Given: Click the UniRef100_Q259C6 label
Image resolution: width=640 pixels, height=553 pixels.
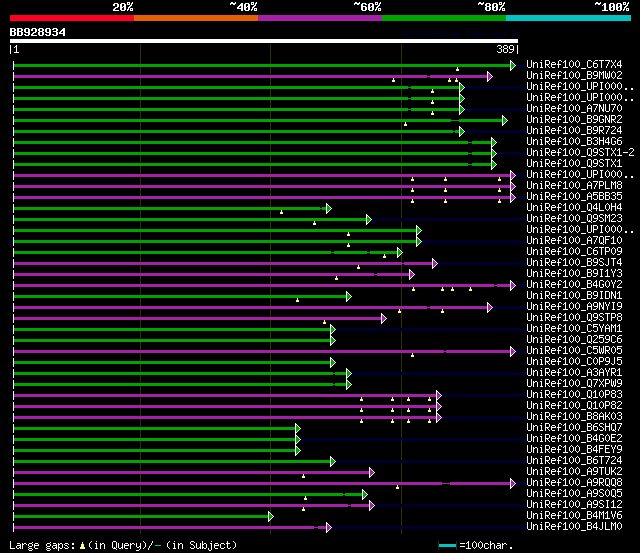Looking at the screenshot, I should 574,340.
